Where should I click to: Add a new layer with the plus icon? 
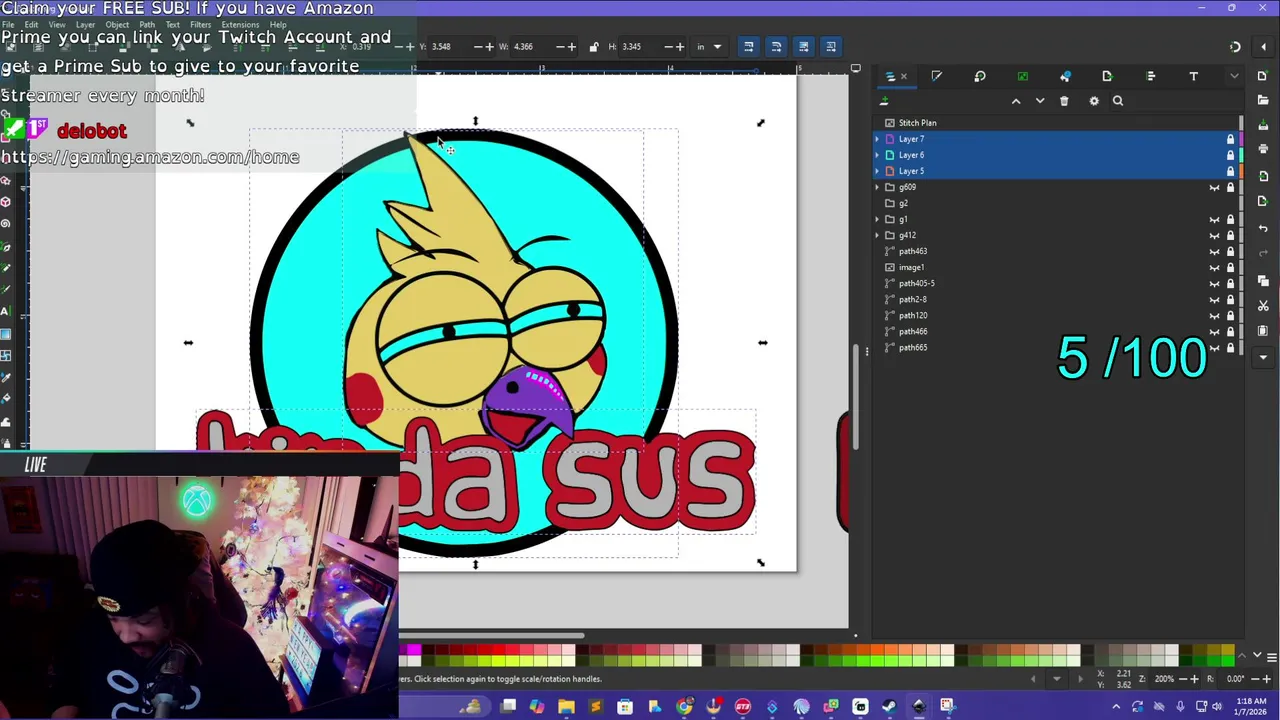pos(884,101)
